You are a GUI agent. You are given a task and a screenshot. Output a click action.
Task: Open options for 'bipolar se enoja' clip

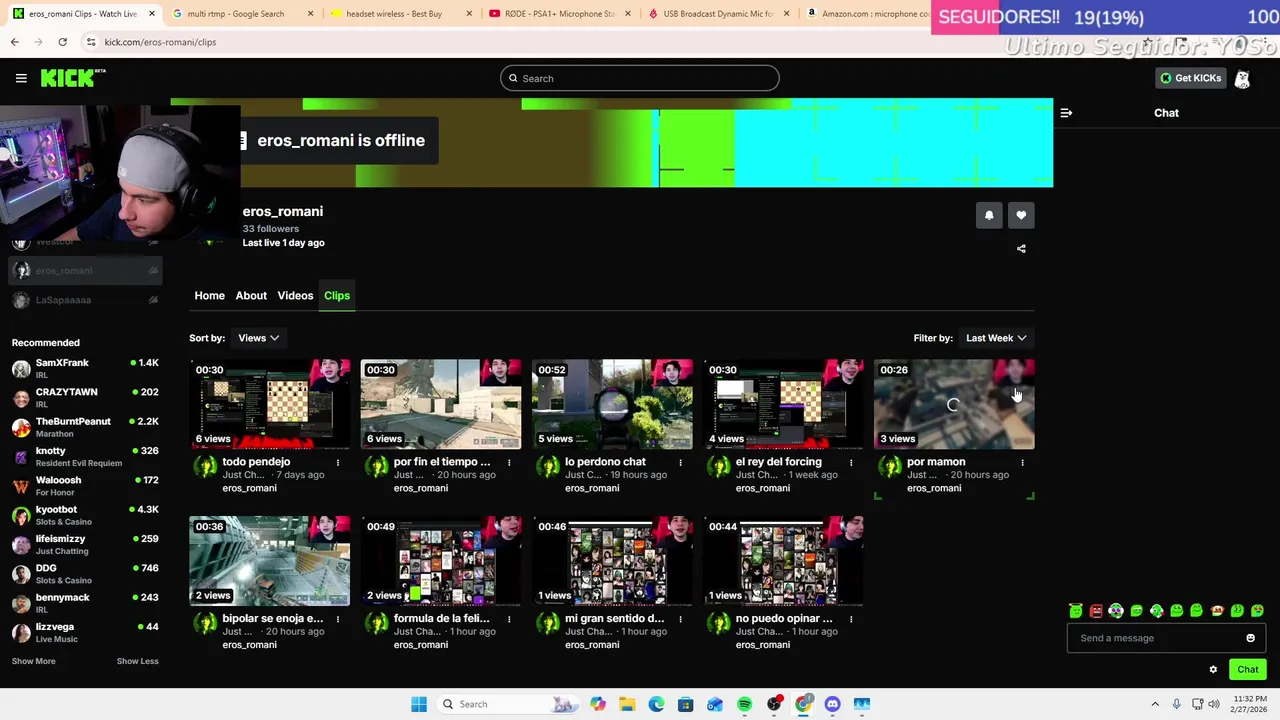point(338,620)
